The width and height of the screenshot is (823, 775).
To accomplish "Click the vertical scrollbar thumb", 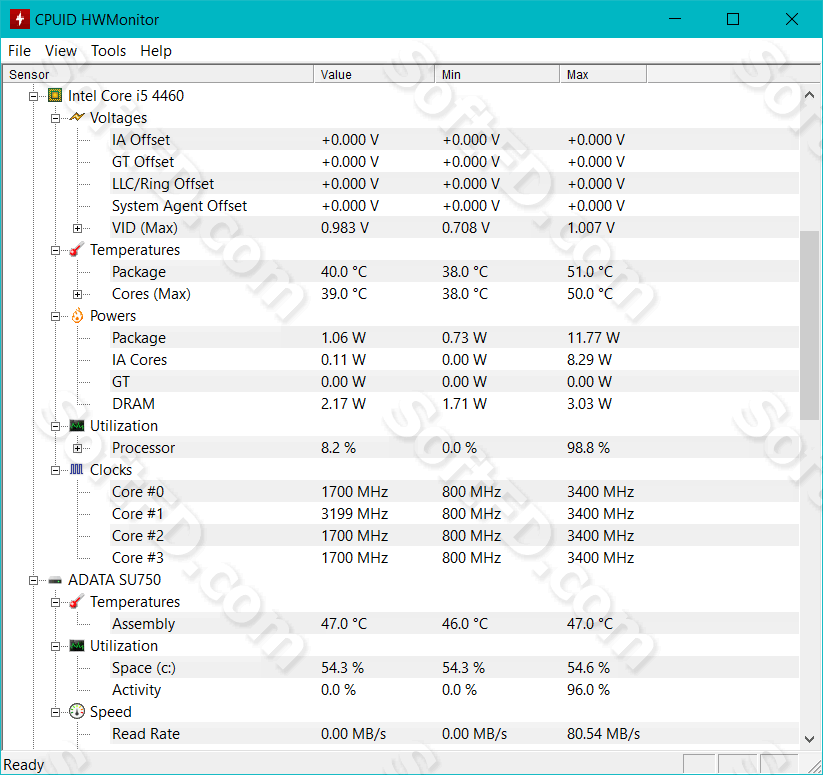I will 809,325.
